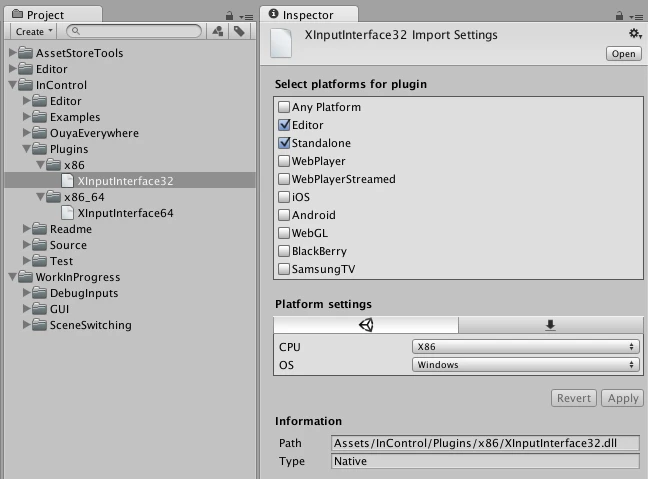
Task: Enable the BlackBerry checkbox
Action: tap(284, 251)
